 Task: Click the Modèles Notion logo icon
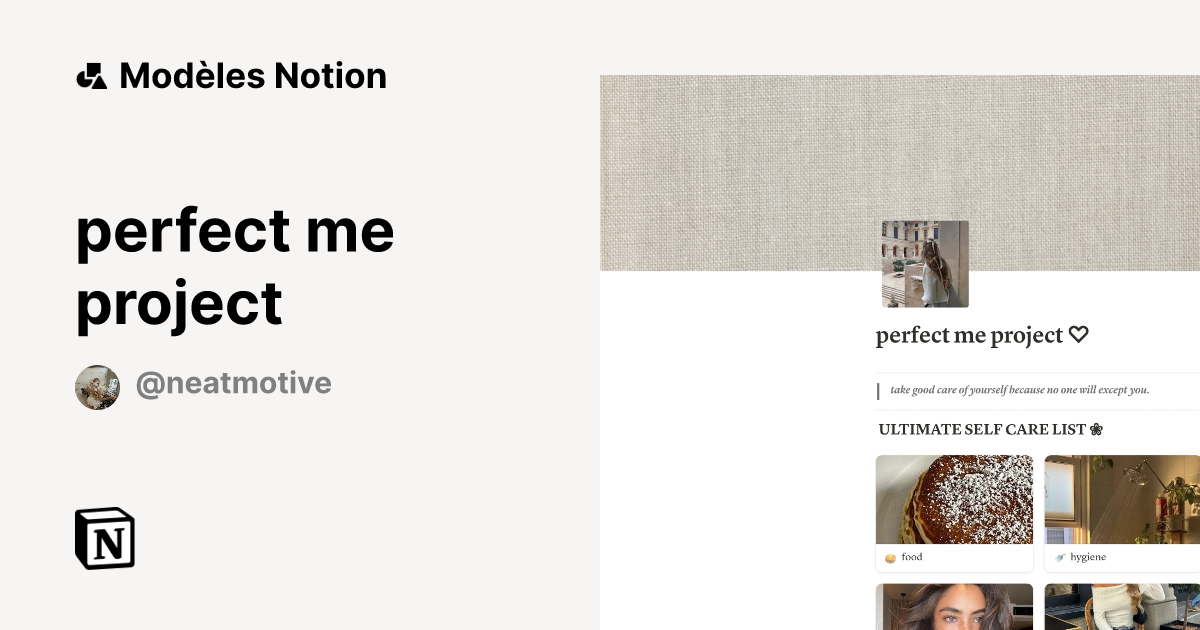91,75
